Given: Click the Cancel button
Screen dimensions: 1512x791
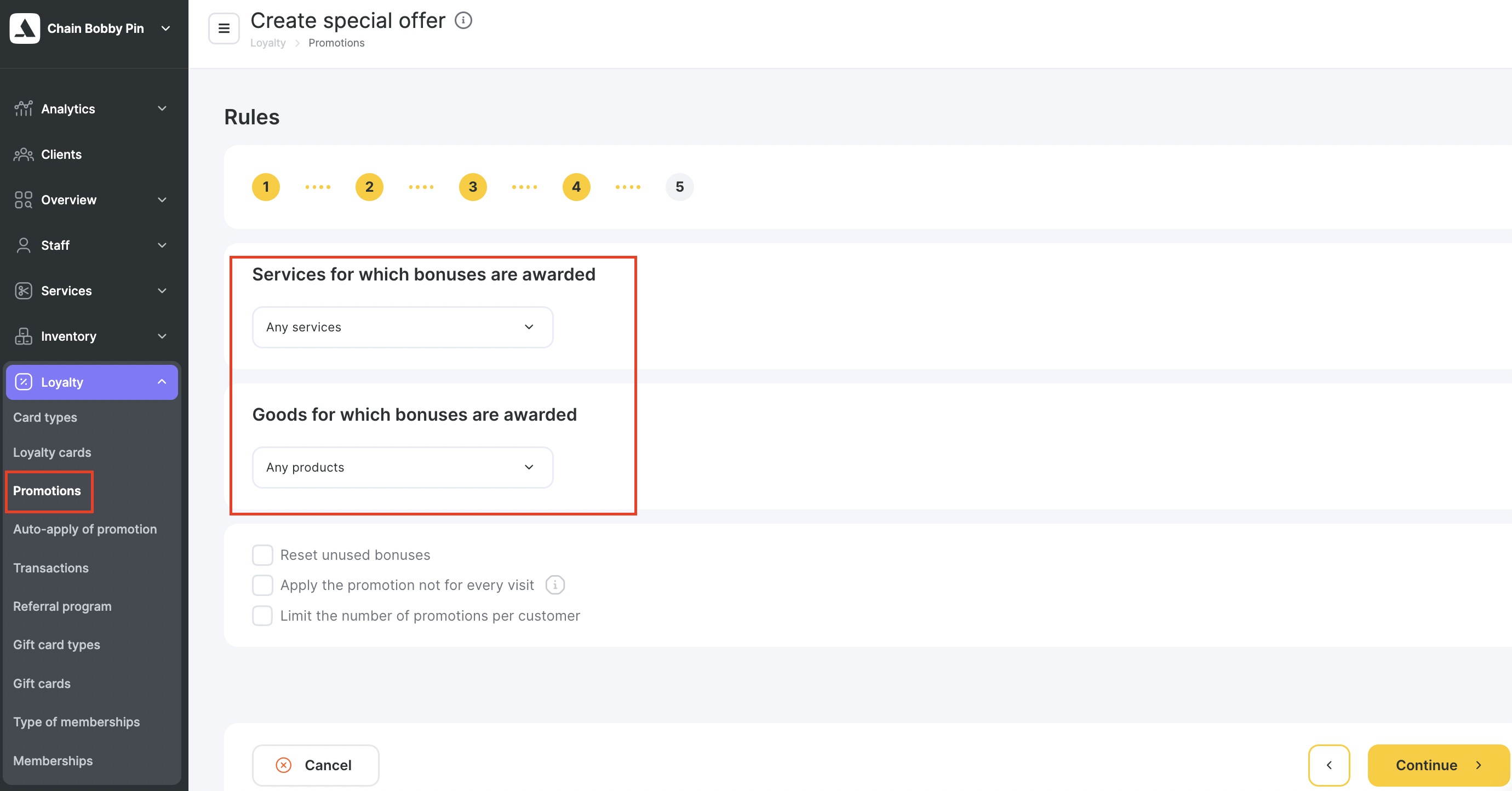Looking at the screenshot, I should click(316, 765).
